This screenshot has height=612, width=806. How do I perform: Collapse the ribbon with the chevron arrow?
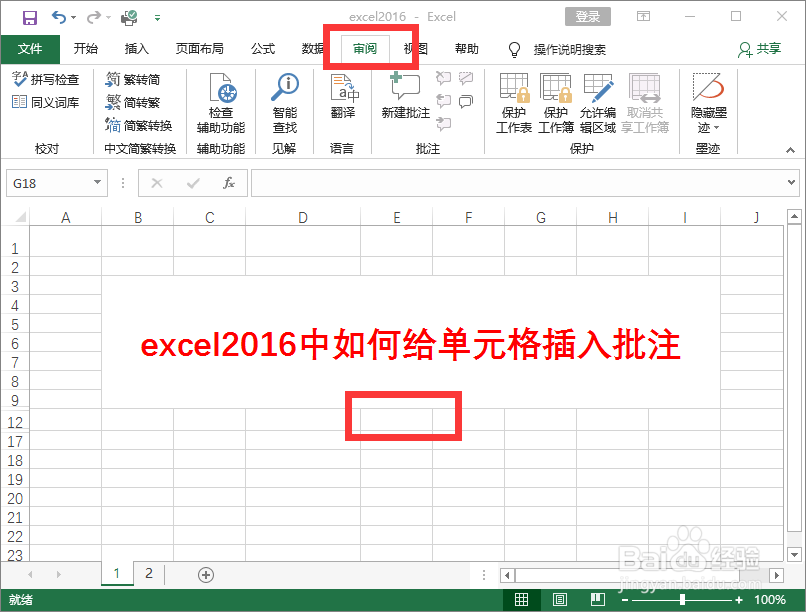click(x=790, y=150)
